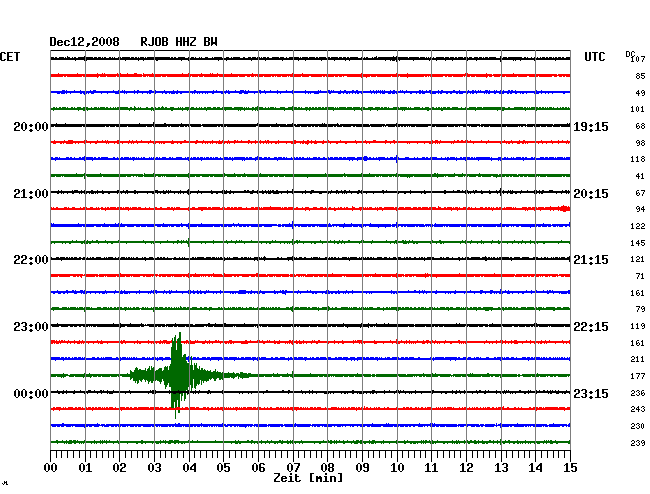The height and width of the screenshot is (494, 650).
Task: Click the DC value "94"
Action: [x=640, y=209]
